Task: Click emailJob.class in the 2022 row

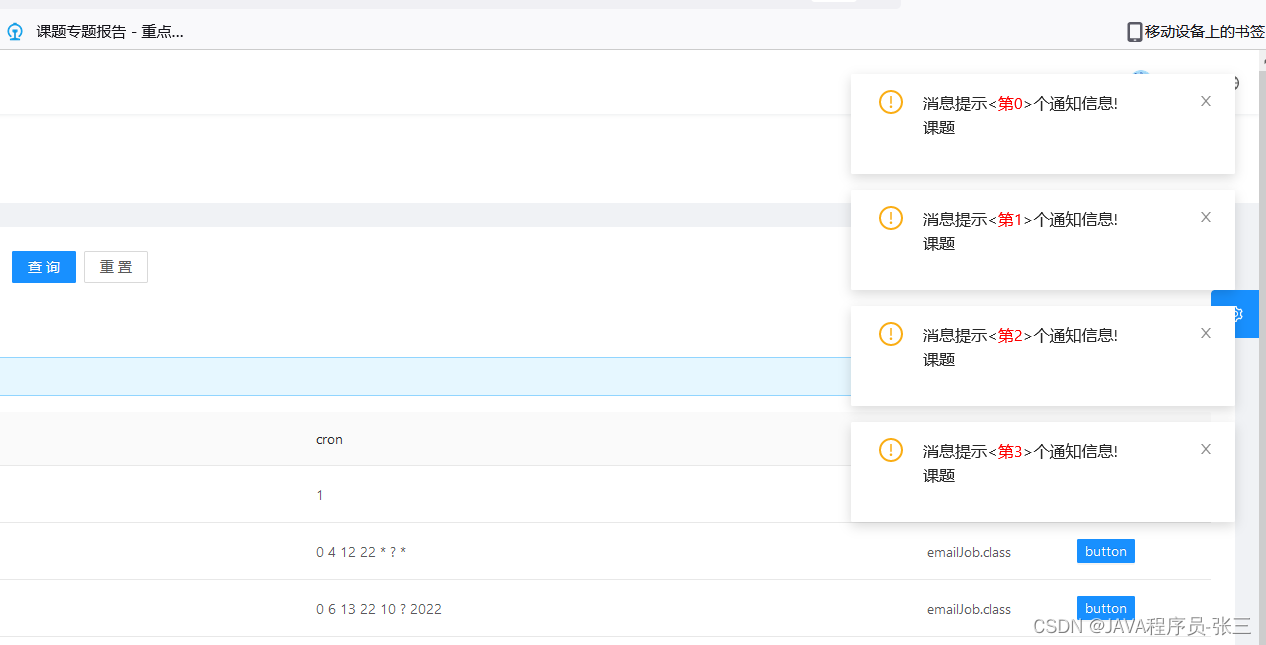Action: (969, 609)
